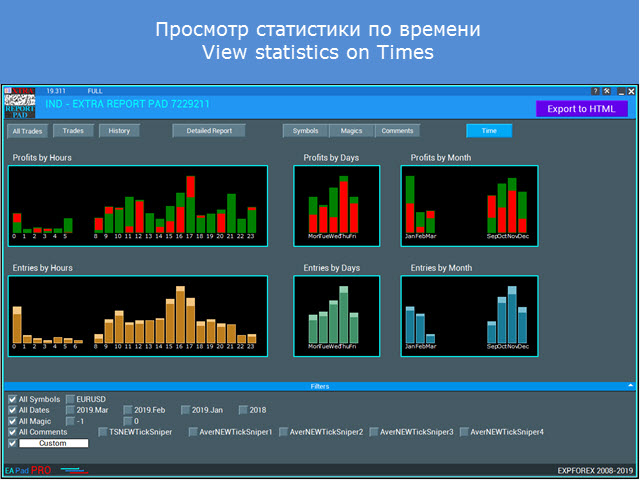Uncheck the All Dates checkbox
This screenshot has width=640, height=480.
13,410
